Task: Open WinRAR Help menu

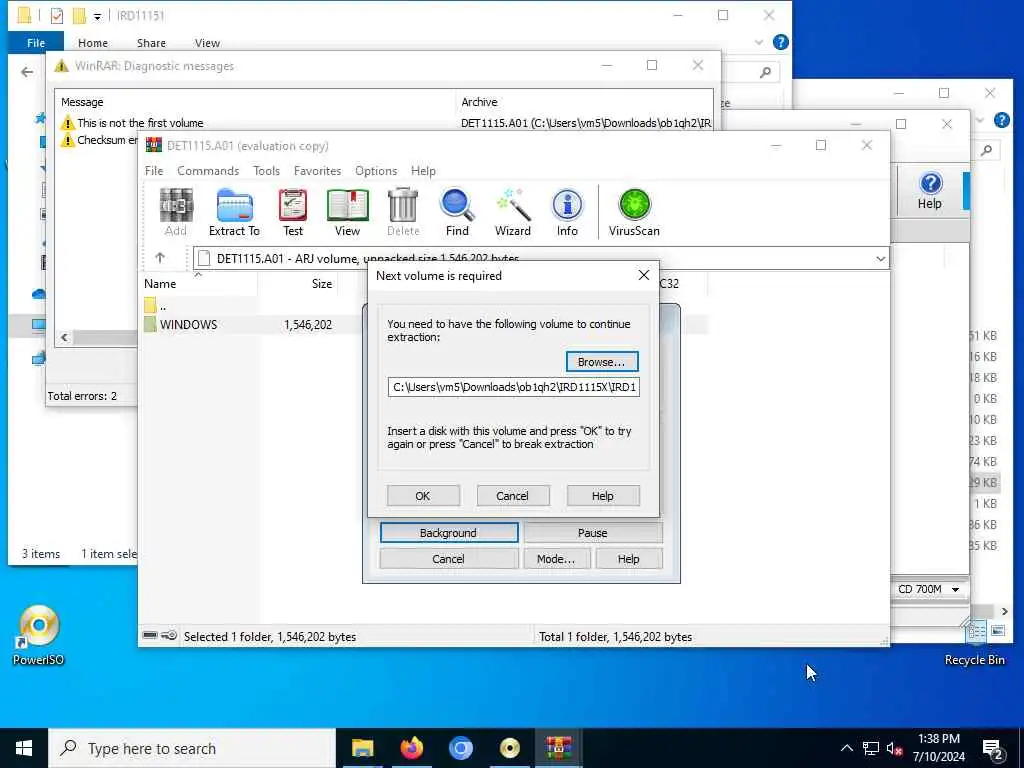Action: point(423,170)
